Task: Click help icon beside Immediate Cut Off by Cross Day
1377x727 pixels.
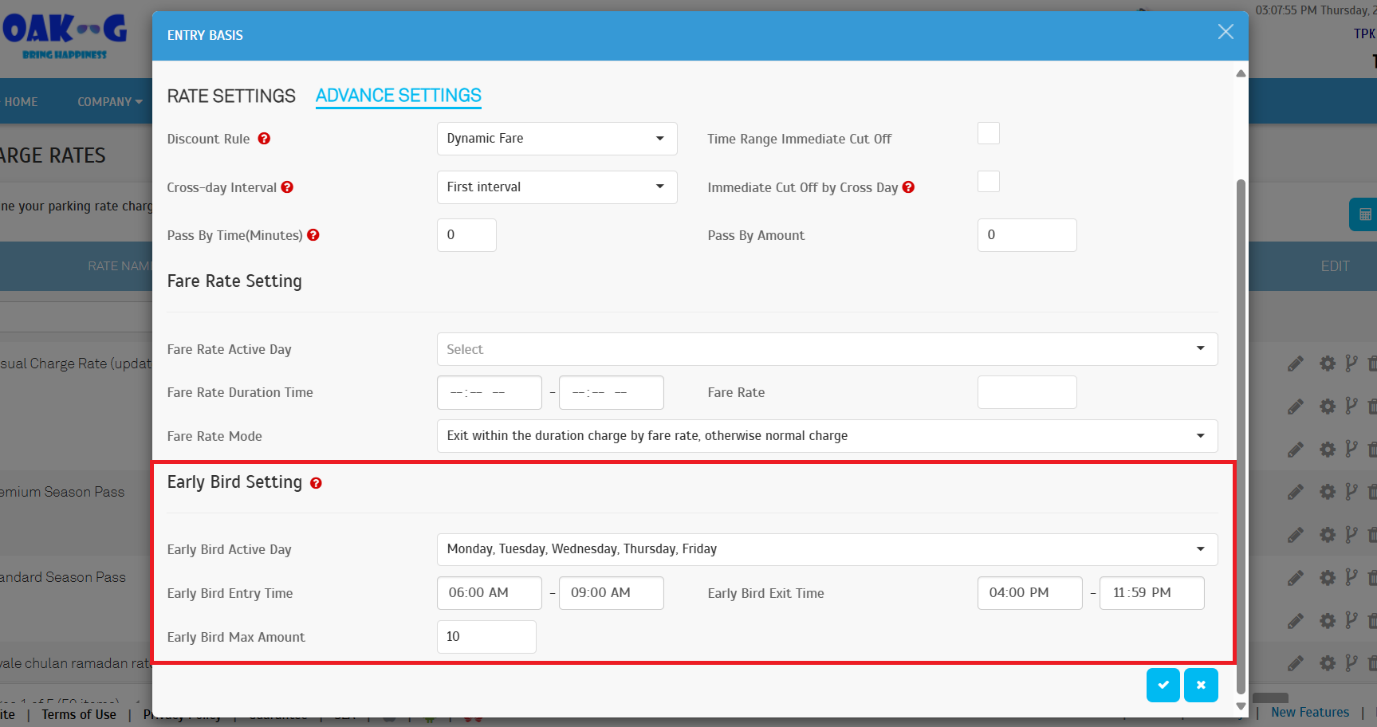Action: coord(908,187)
